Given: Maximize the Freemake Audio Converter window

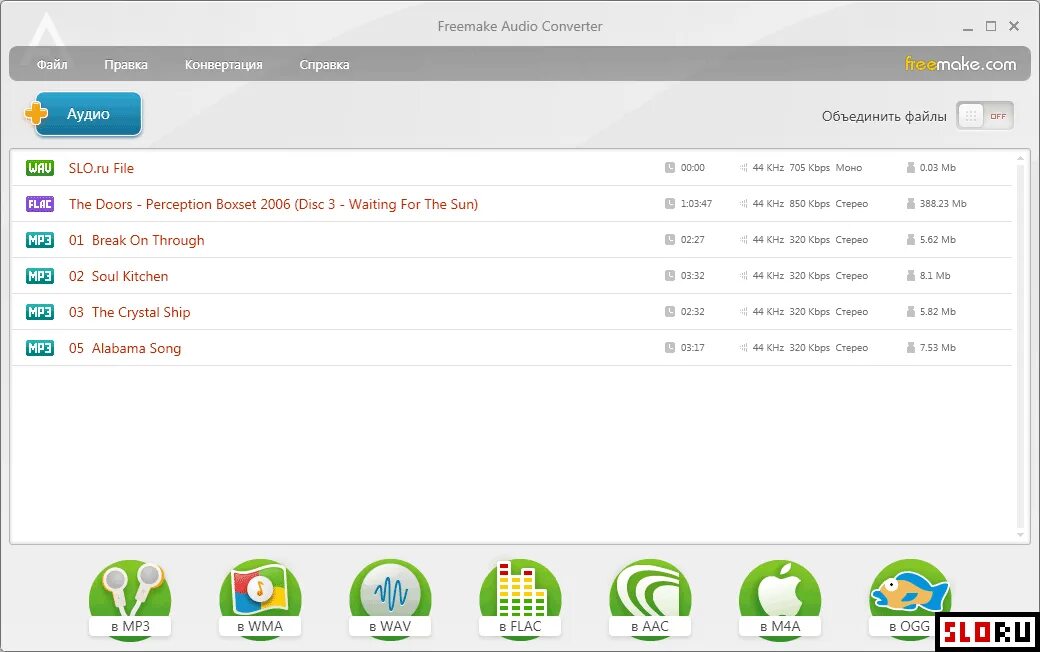Looking at the screenshot, I should [991, 26].
